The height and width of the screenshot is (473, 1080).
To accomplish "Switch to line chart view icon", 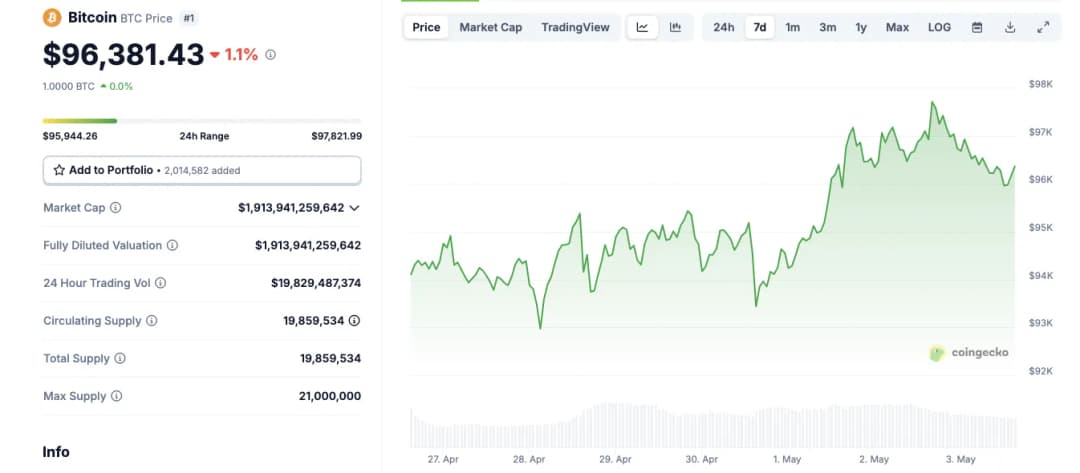I will point(642,27).
